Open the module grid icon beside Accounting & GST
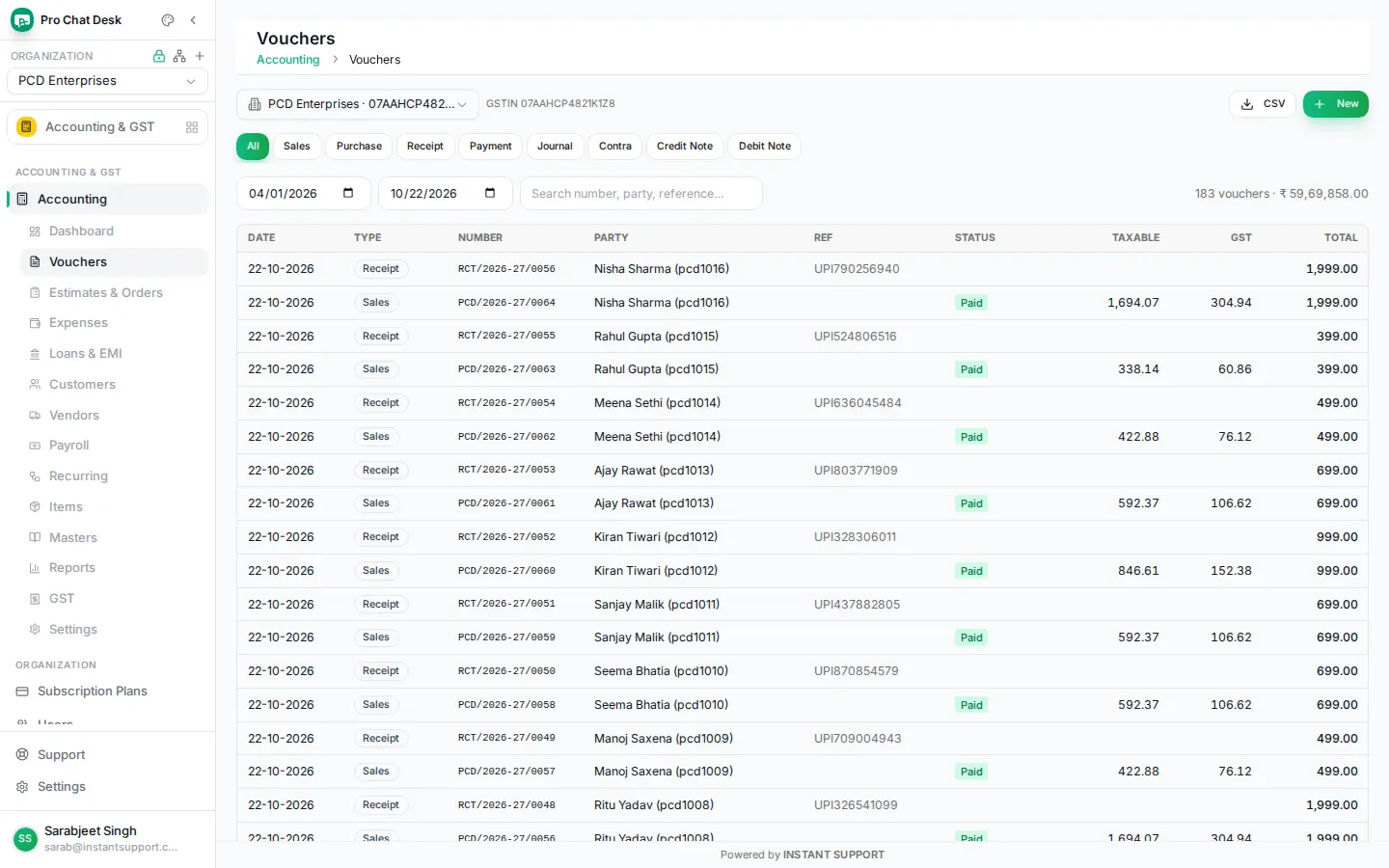The width and height of the screenshot is (1389, 868). pos(192,127)
